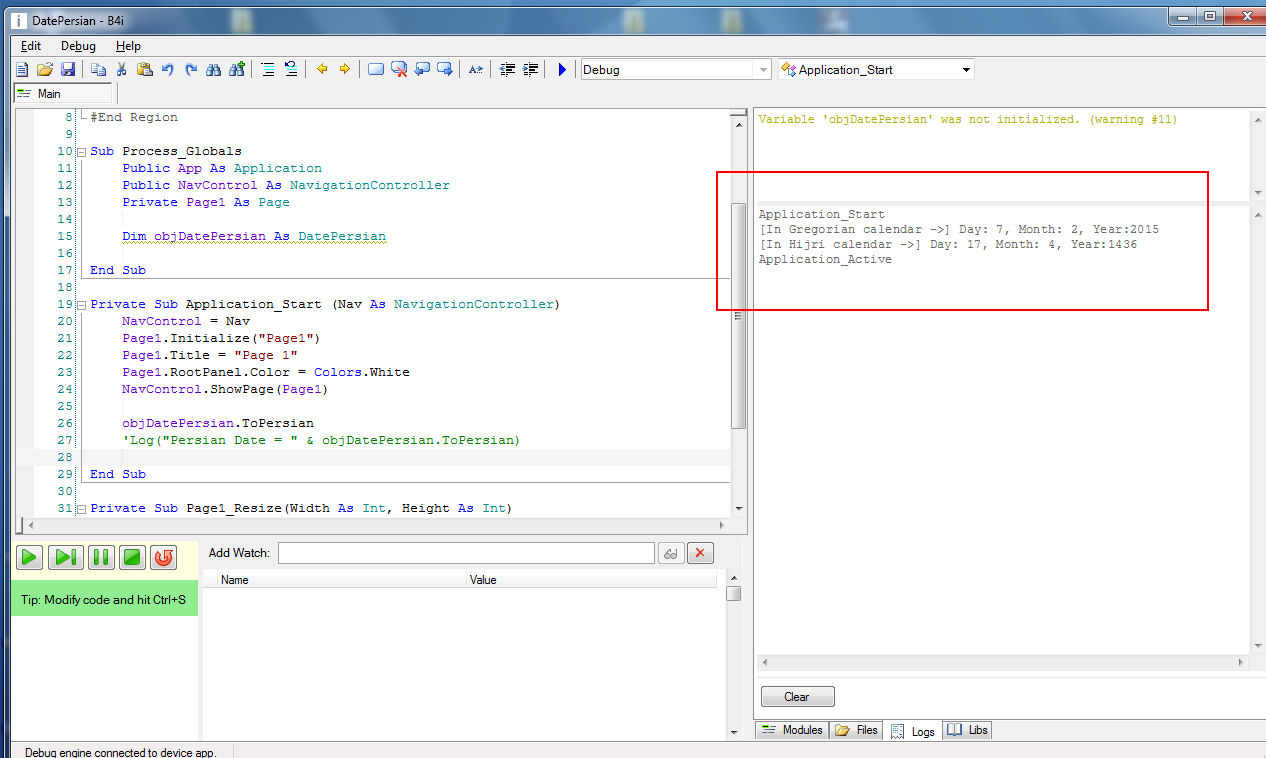
Task: Stop debugging with the green square button
Action: (132, 557)
